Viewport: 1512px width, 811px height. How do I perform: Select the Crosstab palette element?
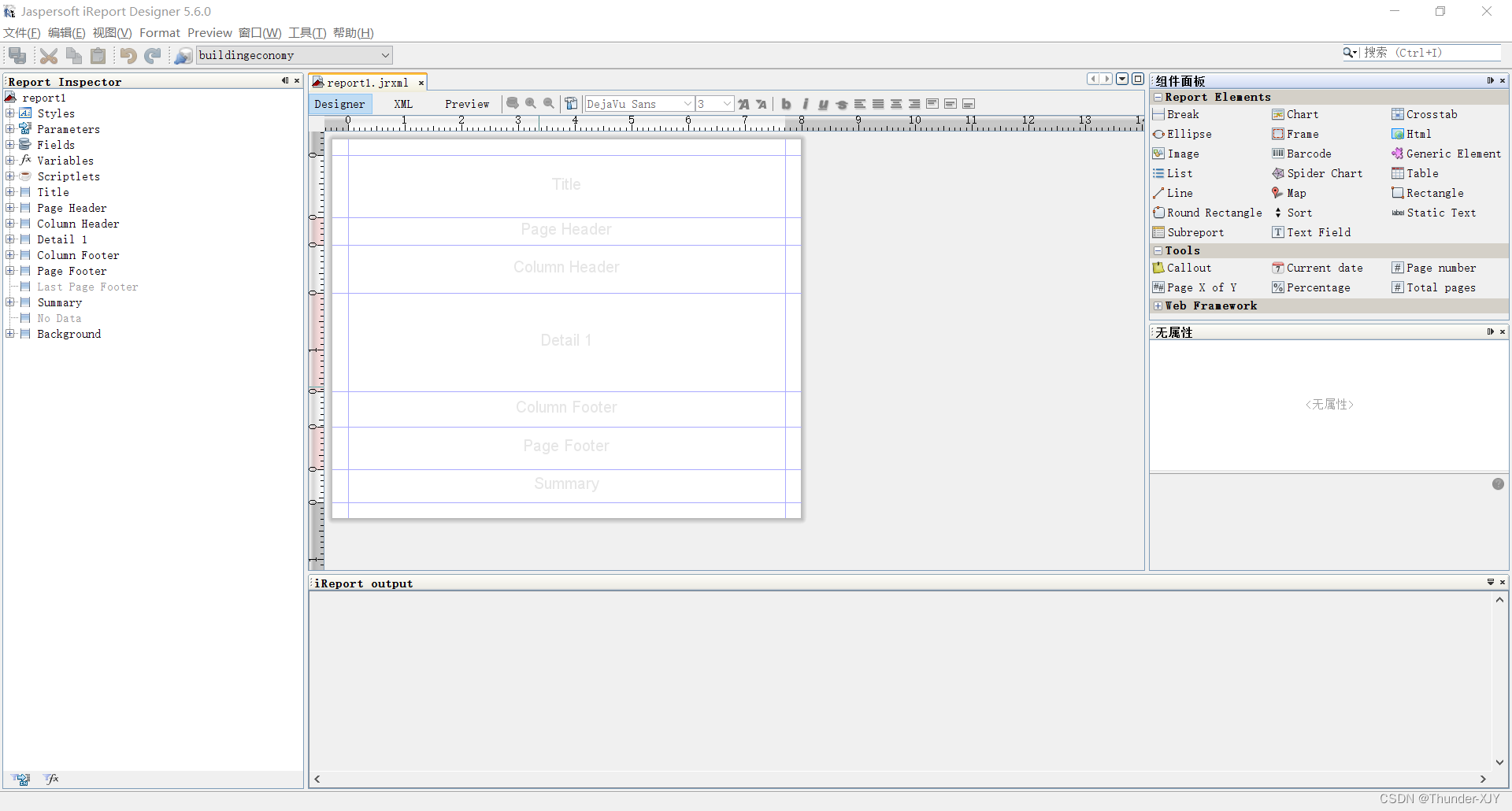(1424, 114)
